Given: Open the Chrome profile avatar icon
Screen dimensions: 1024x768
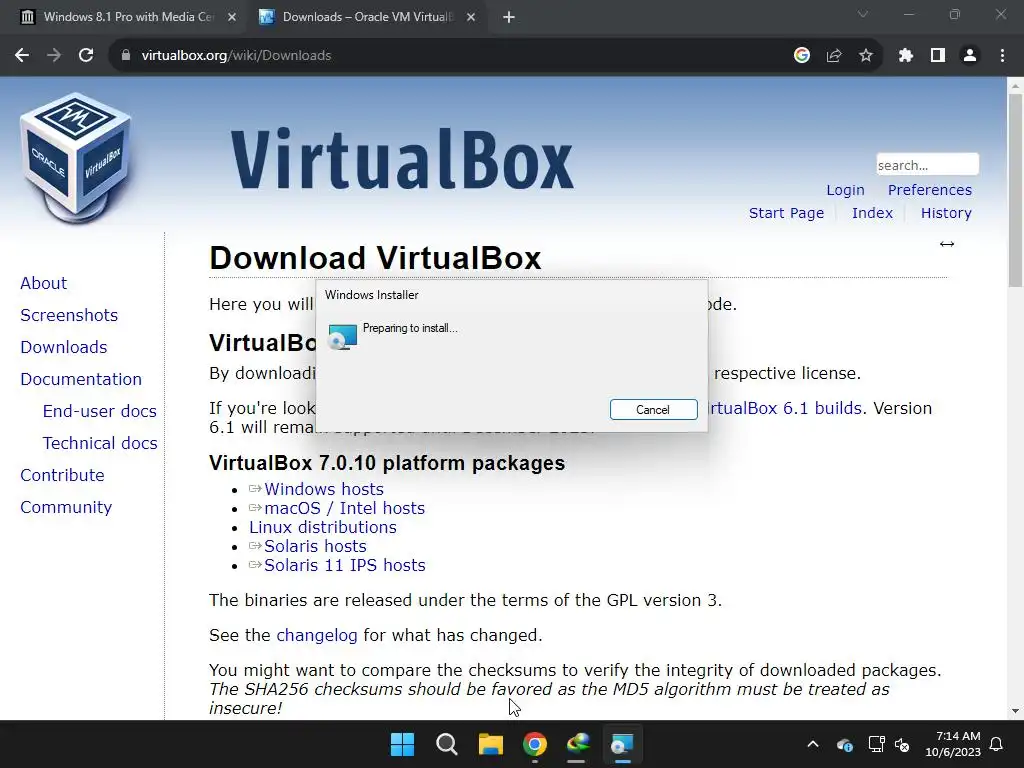Looking at the screenshot, I should (970, 56).
